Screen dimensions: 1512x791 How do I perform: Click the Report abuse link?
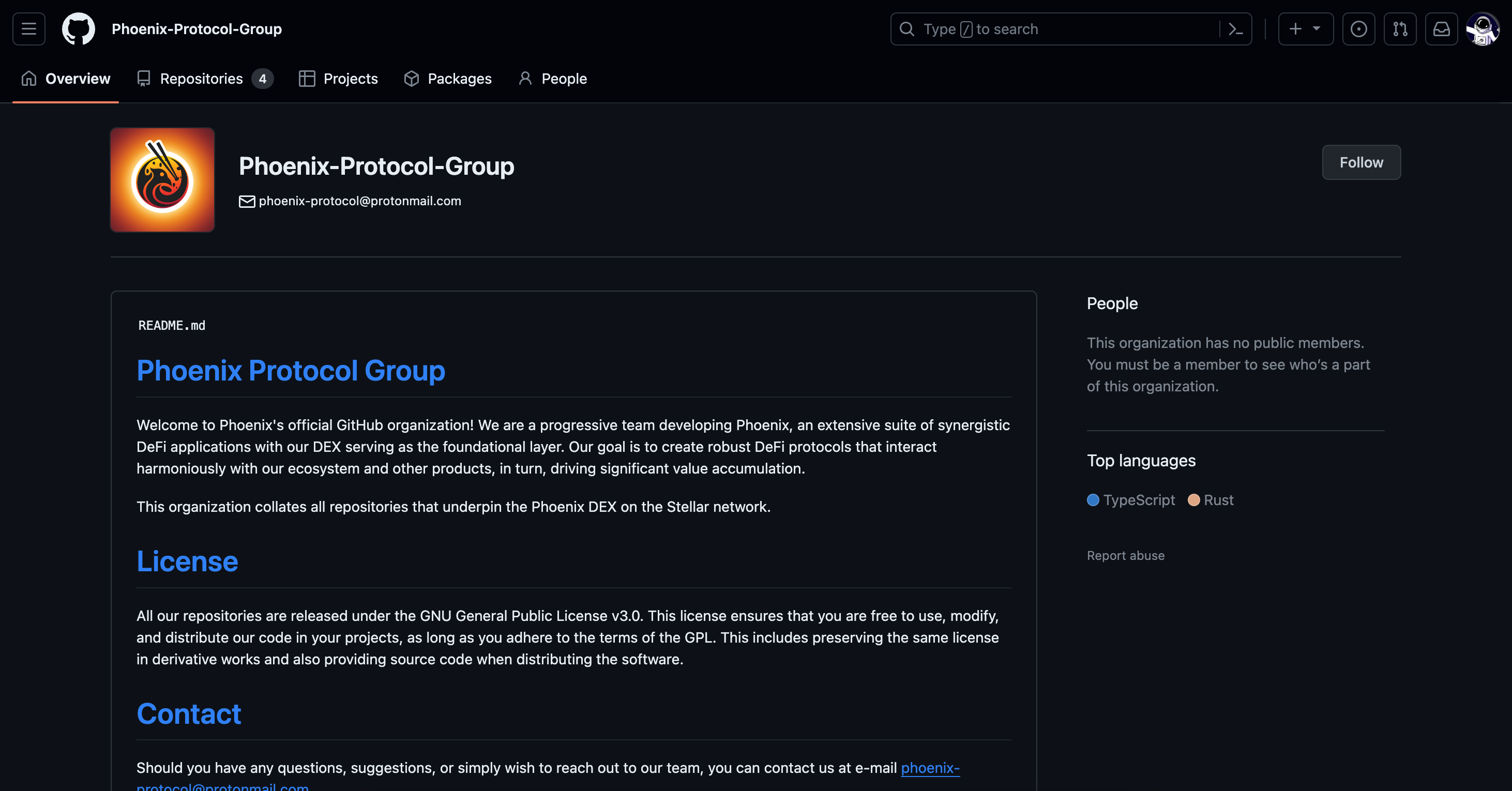click(x=1125, y=555)
